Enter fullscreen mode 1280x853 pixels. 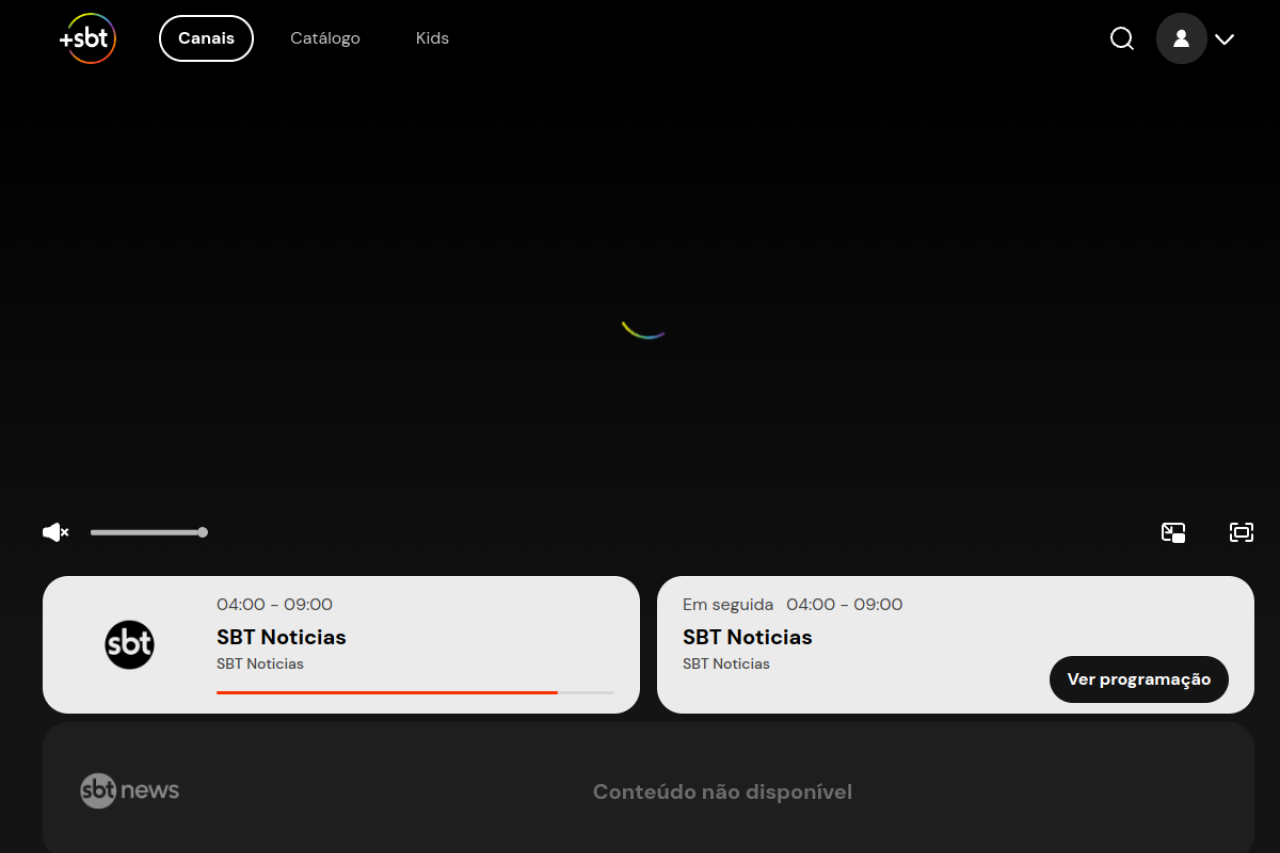[x=1241, y=532]
